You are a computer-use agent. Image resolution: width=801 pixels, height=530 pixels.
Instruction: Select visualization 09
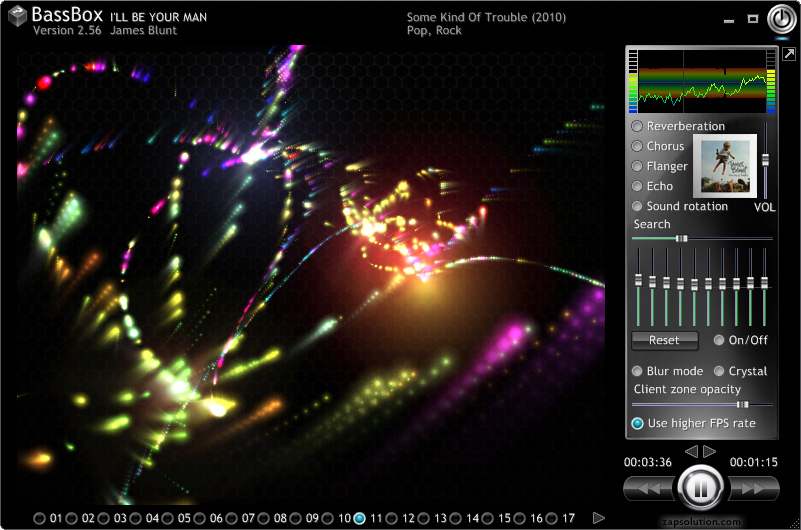[295, 518]
